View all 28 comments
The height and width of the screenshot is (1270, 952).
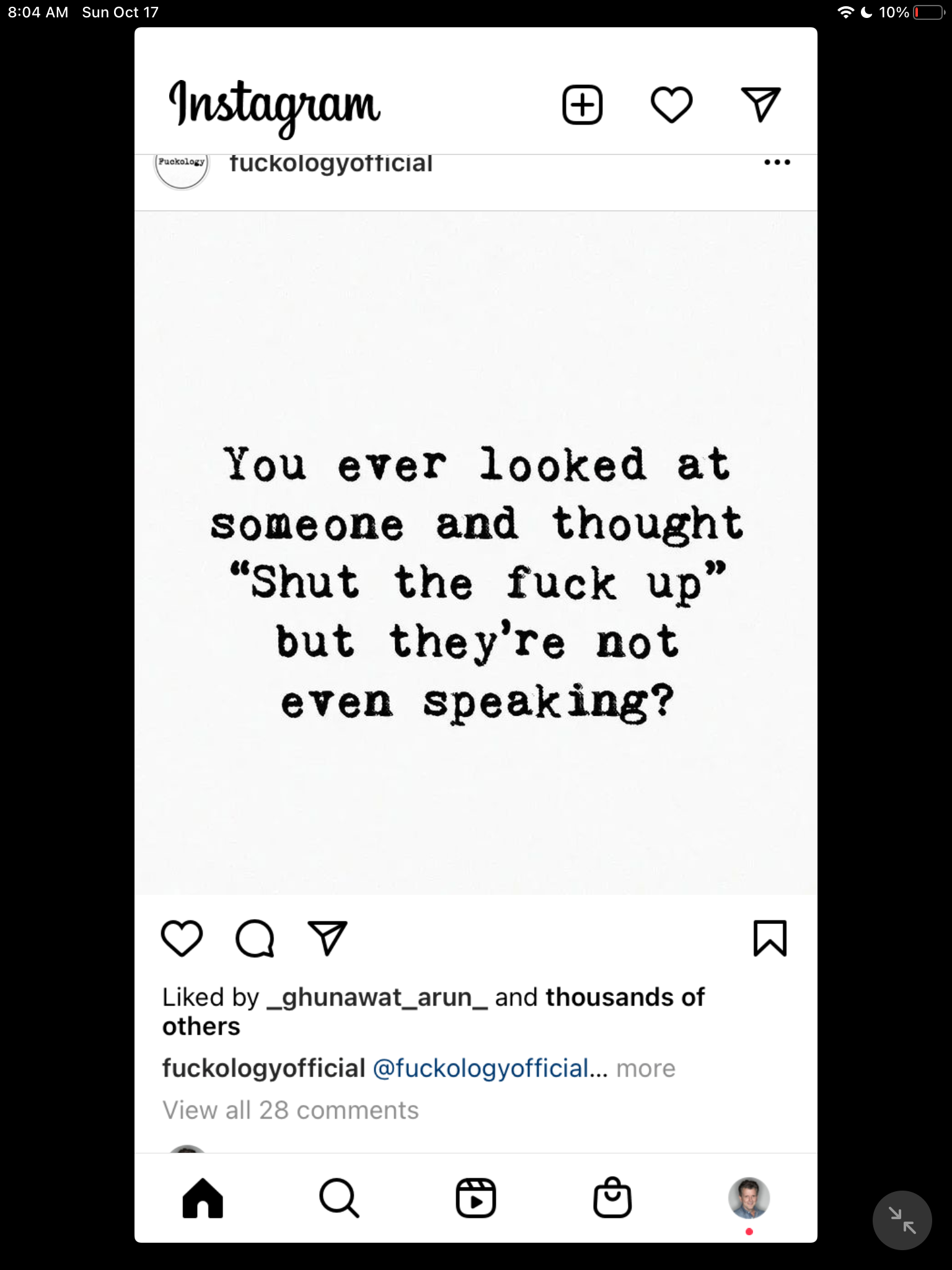tap(291, 1110)
